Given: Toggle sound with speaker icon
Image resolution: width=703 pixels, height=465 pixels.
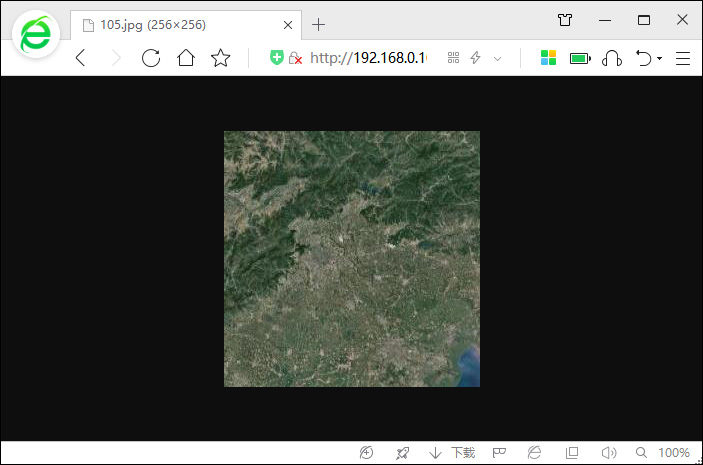Looking at the screenshot, I should tap(608, 453).
